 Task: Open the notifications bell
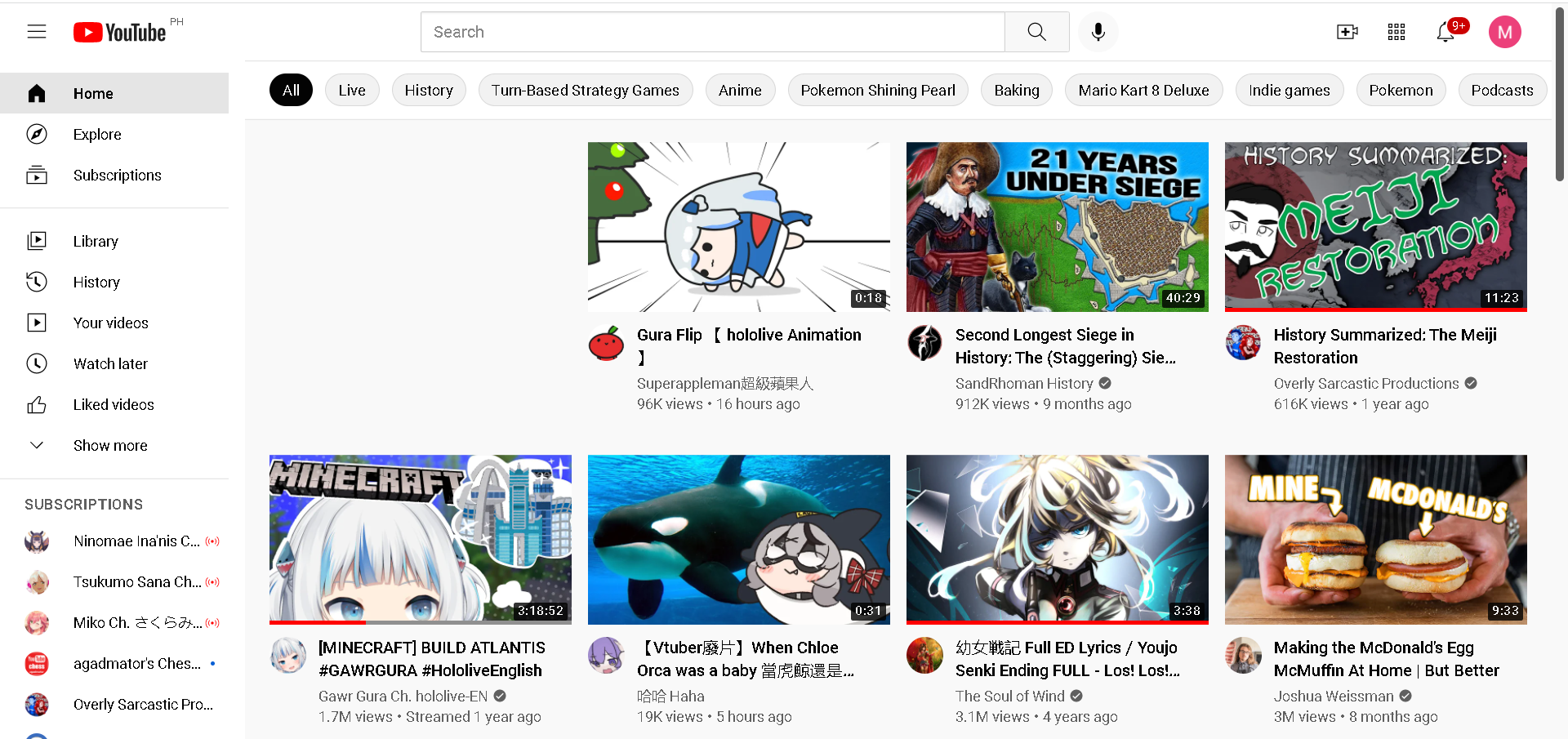pyautogui.click(x=1446, y=32)
